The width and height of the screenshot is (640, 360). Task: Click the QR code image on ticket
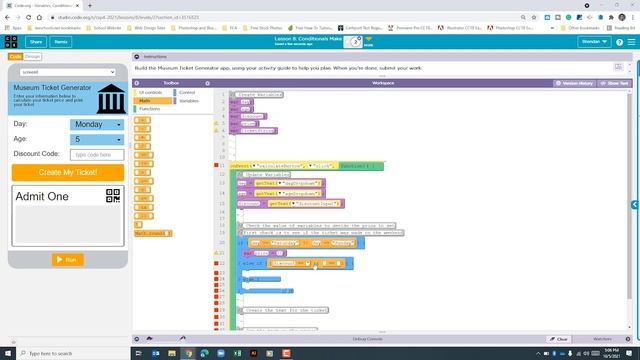point(113,196)
